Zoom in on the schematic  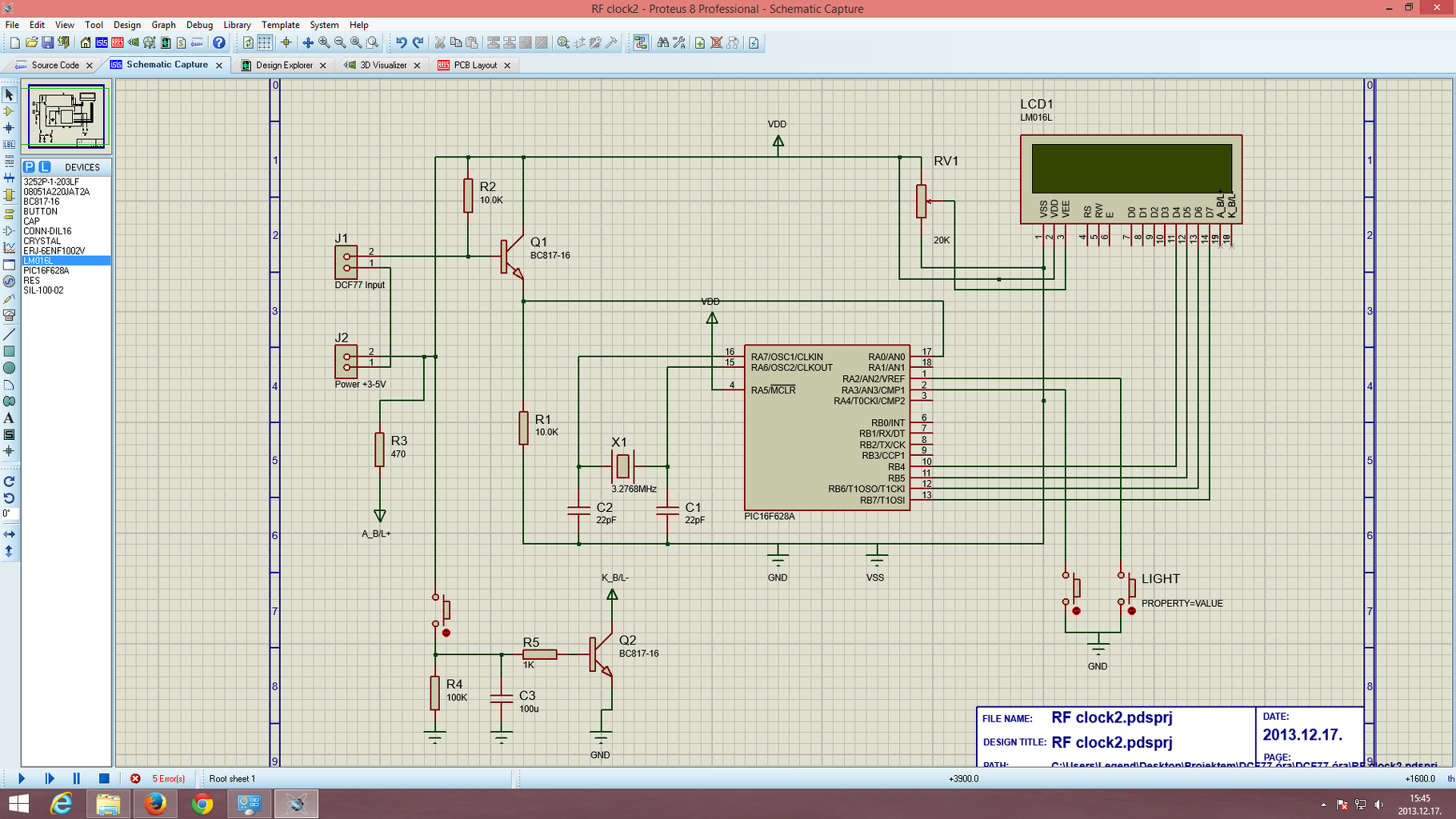[x=324, y=43]
